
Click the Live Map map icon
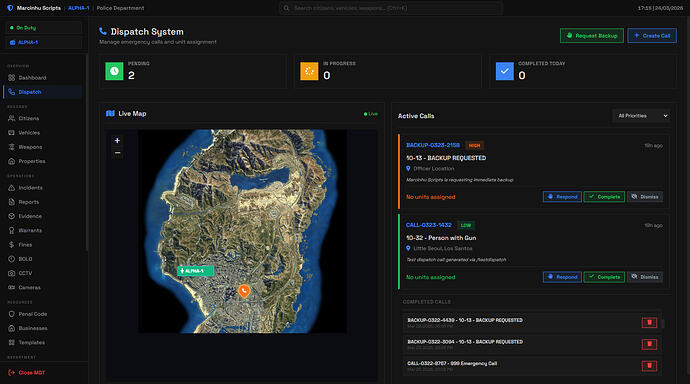[x=110, y=113]
